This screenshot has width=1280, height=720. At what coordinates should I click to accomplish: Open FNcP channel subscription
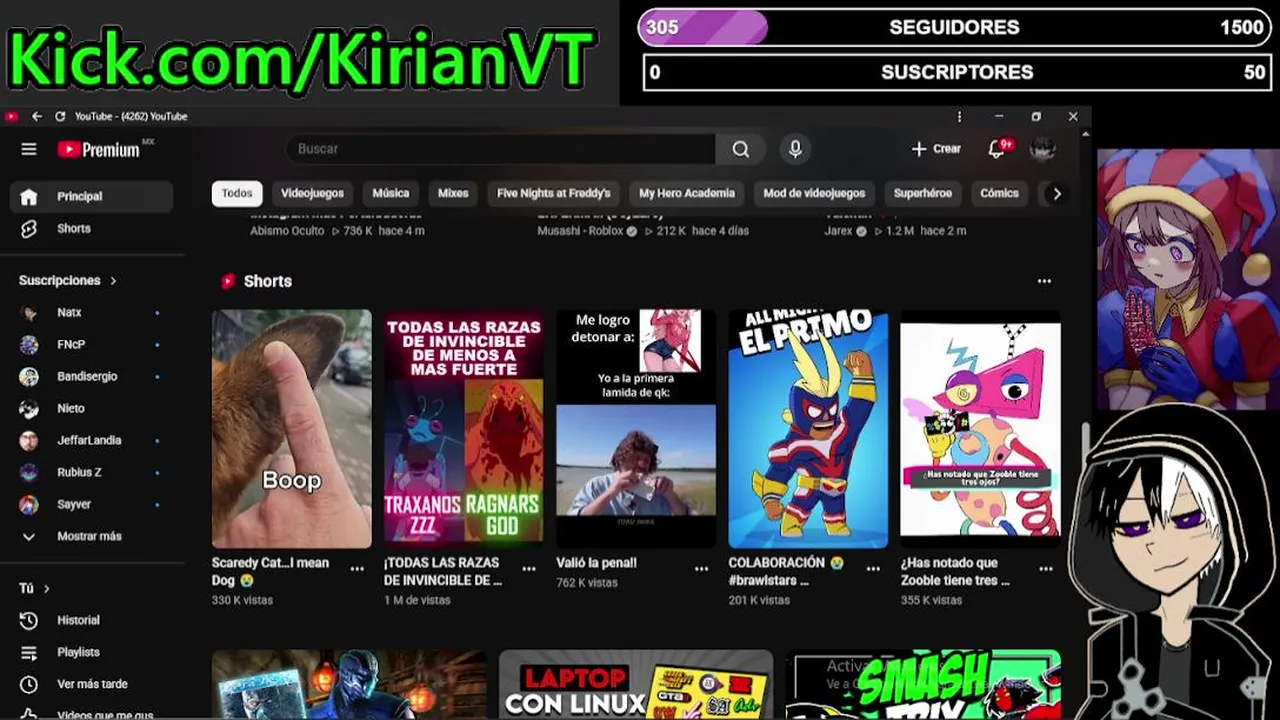pyautogui.click(x=92, y=344)
